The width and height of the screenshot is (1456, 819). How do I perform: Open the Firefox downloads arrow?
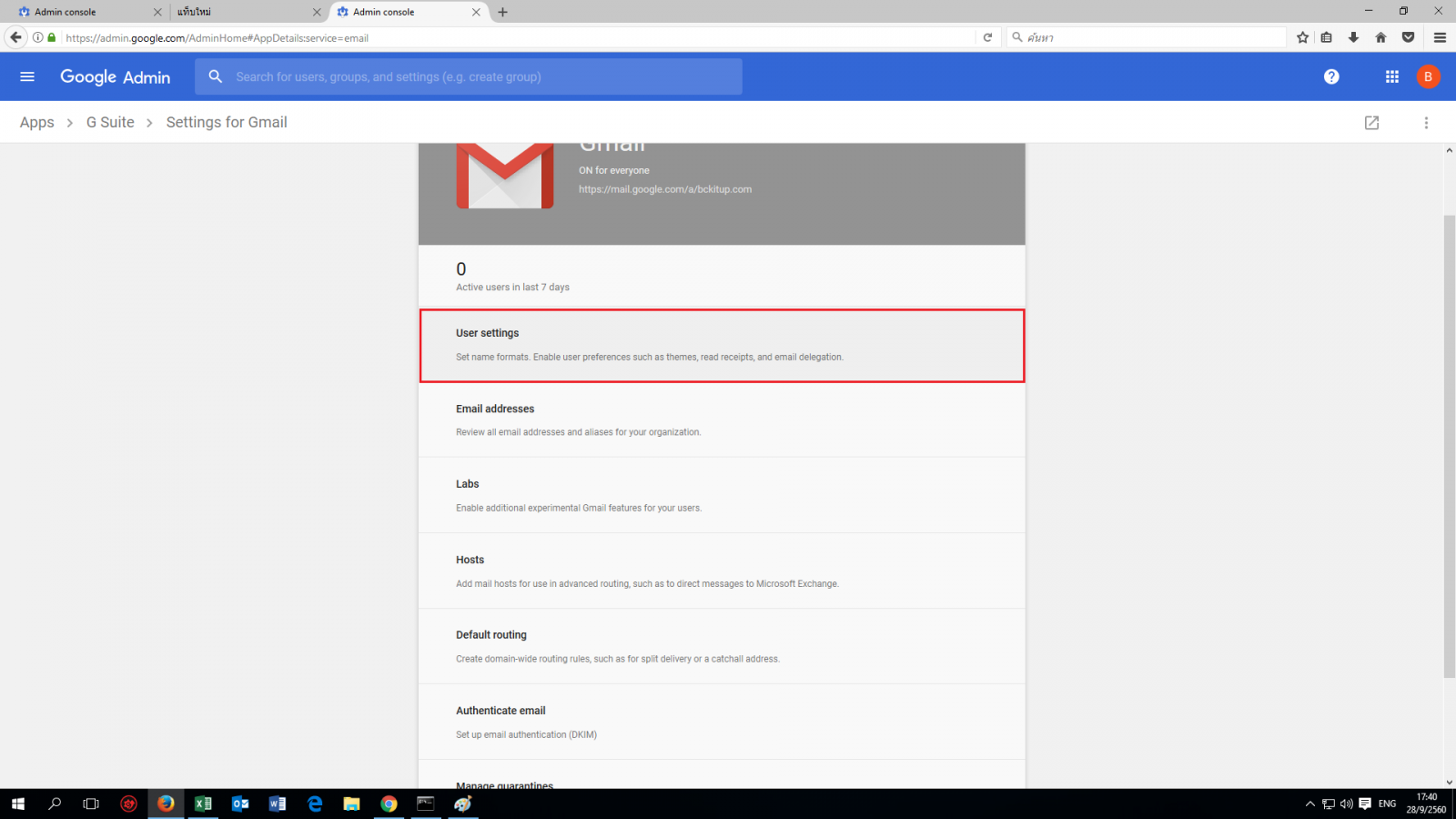tap(1353, 37)
